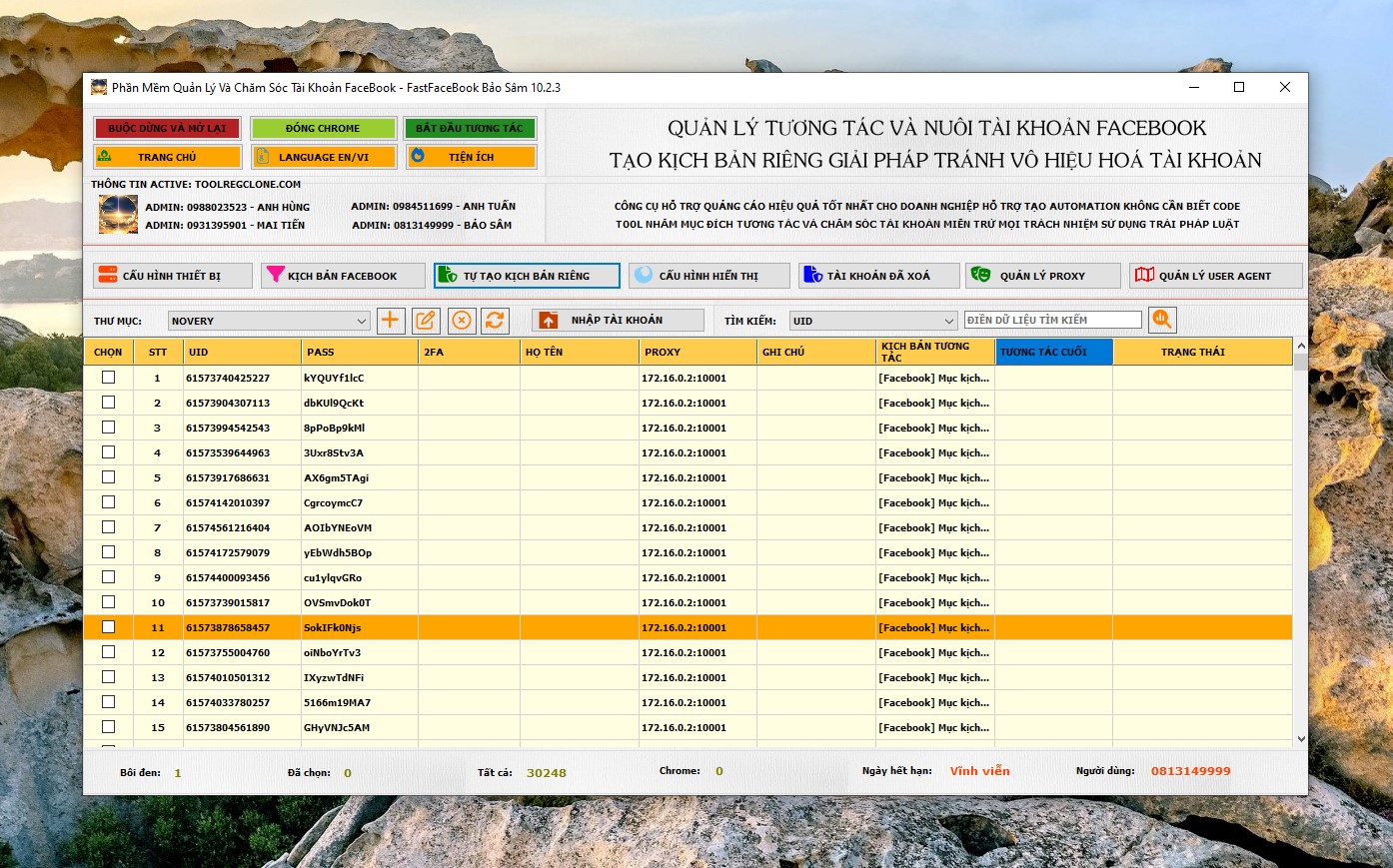Click Đóng Chrome button
This screenshot has width=1393, height=868.
point(323,128)
